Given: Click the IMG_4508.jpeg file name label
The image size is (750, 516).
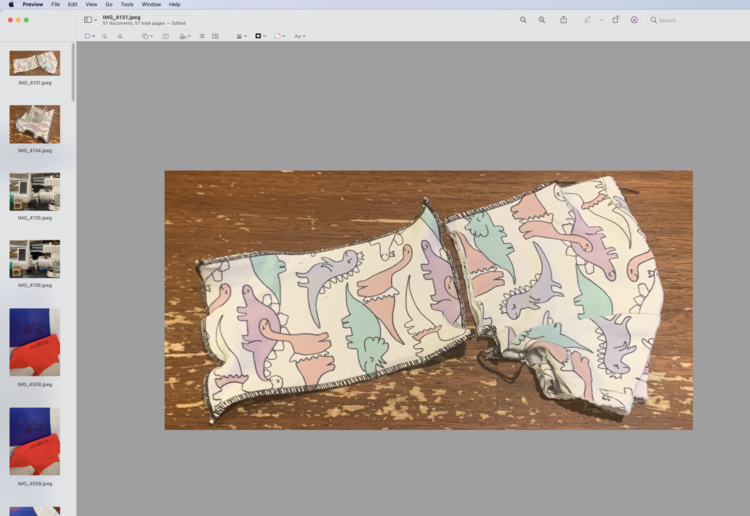Looking at the screenshot, I should pos(35,384).
